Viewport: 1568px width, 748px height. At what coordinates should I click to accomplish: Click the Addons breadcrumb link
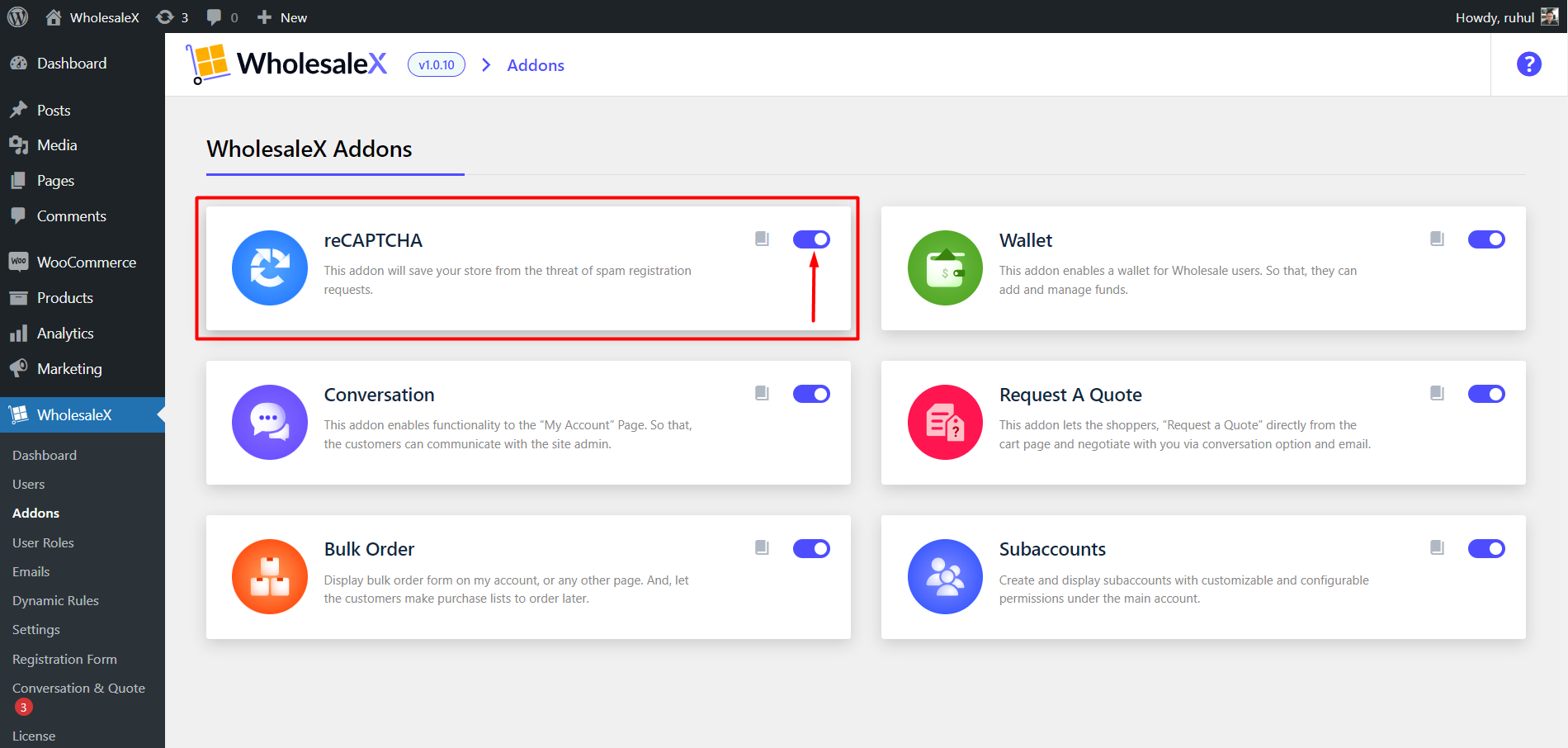coord(536,65)
